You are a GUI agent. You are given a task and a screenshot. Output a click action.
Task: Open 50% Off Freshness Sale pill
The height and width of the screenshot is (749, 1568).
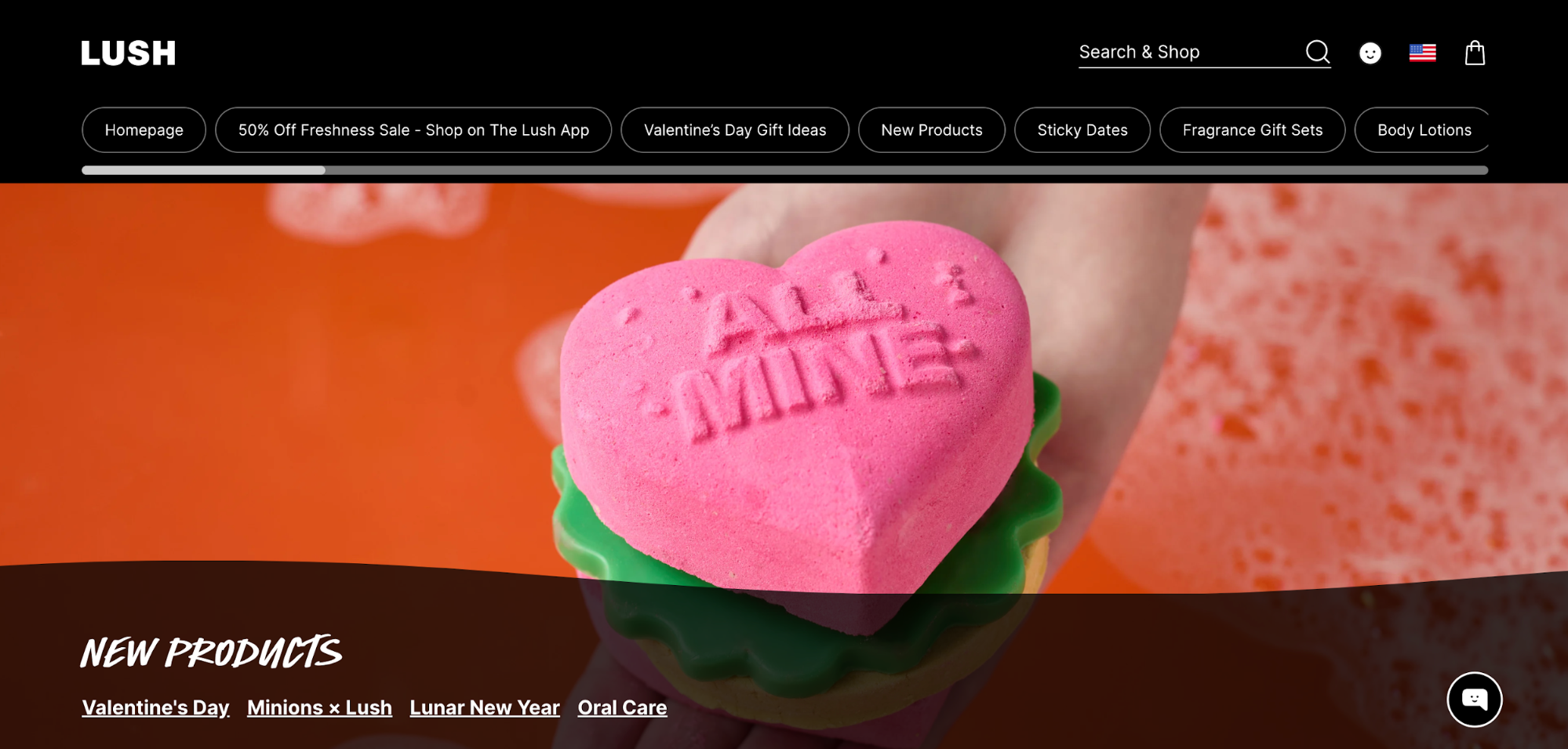pos(413,130)
